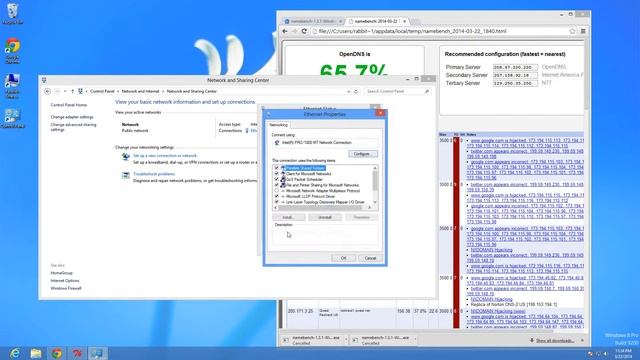Image resolution: width=640 pixels, height=360 pixels.
Task: Toggle QoS Packet Scheduler checkbox
Action: (276, 180)
